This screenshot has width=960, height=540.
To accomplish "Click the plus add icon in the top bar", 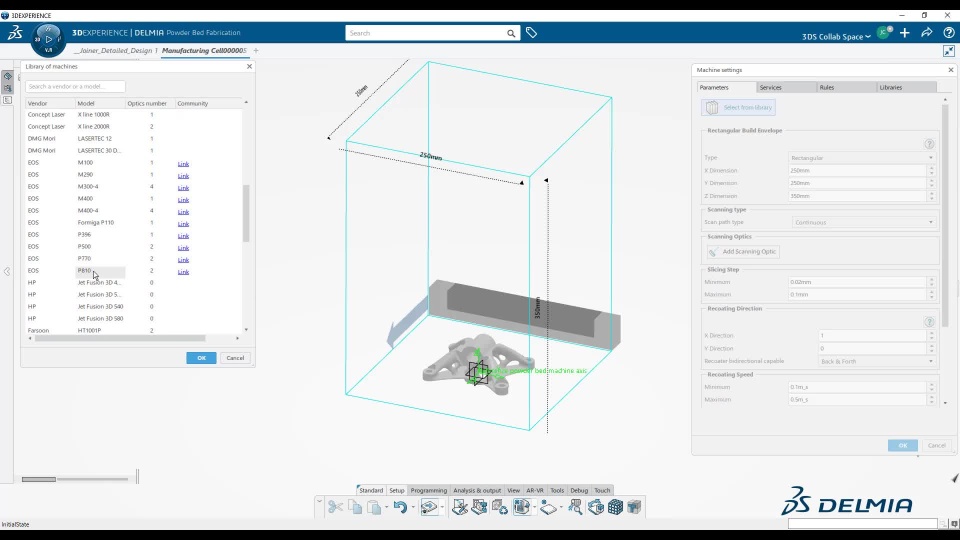I will 905,33.
